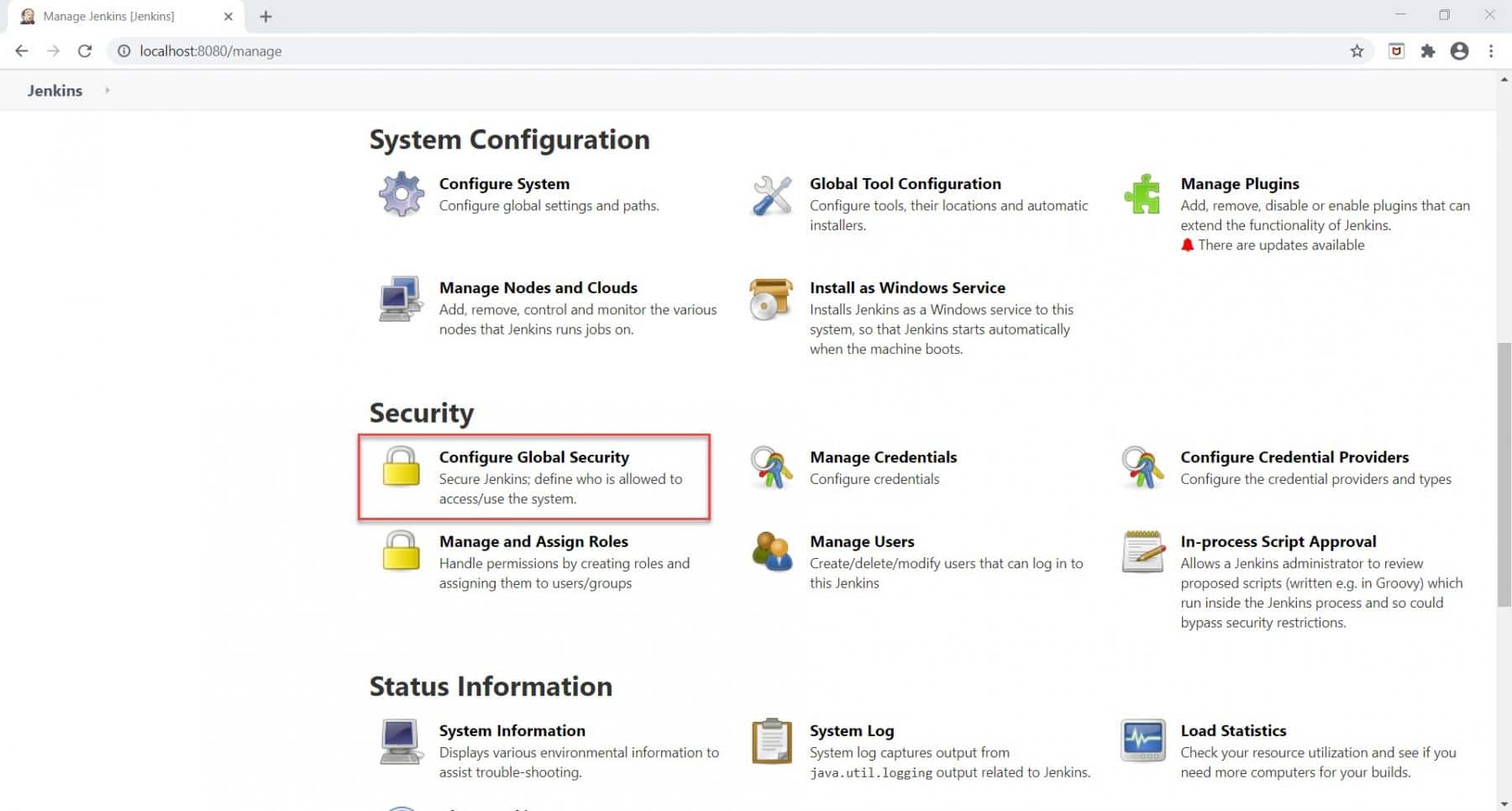The image size is (1512, 811).
Task: Open the Configure System gear icon
Action: pos(401,194)
